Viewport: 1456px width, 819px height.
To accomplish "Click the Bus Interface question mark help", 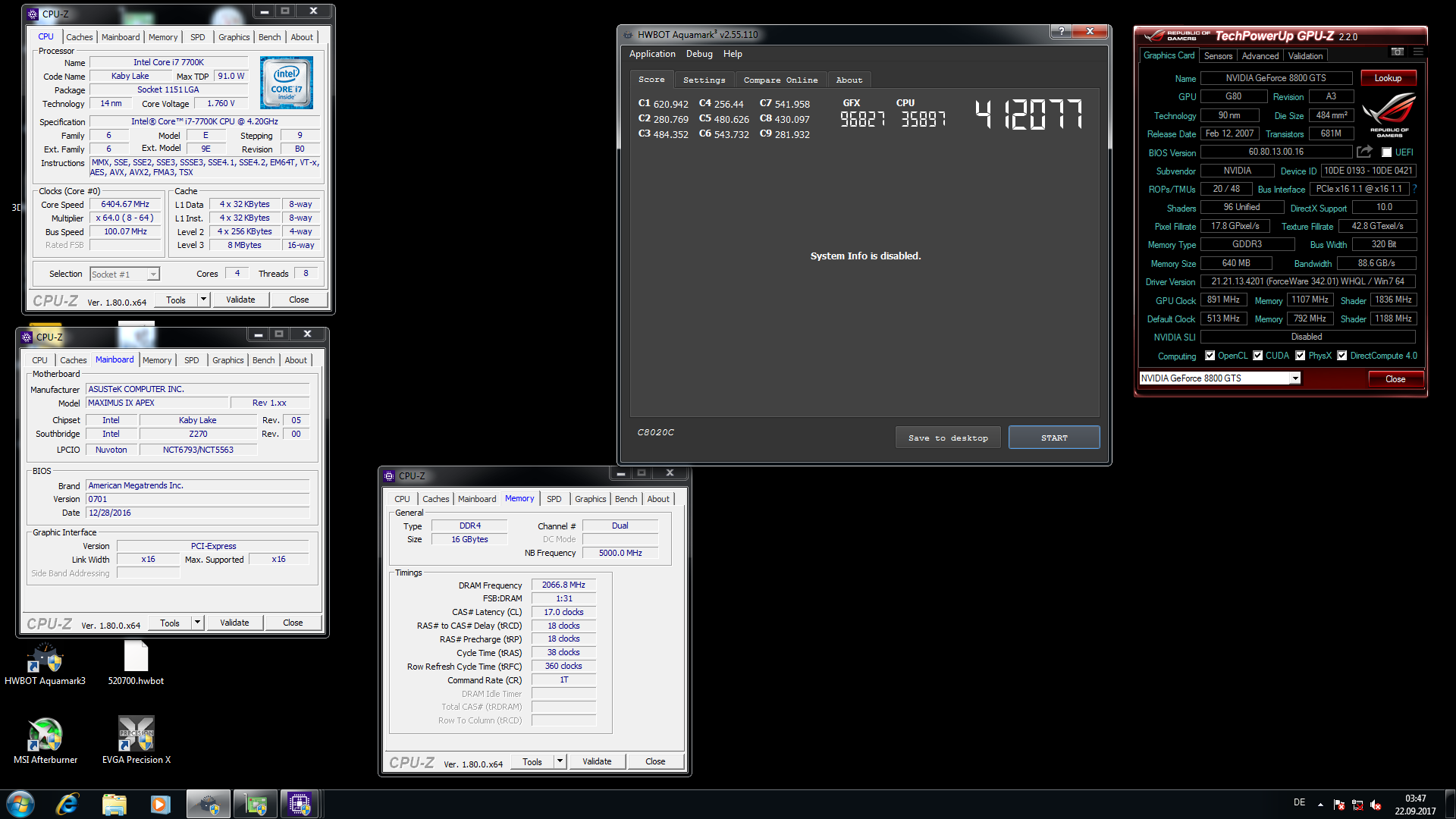I will [x=1414, y=189].
